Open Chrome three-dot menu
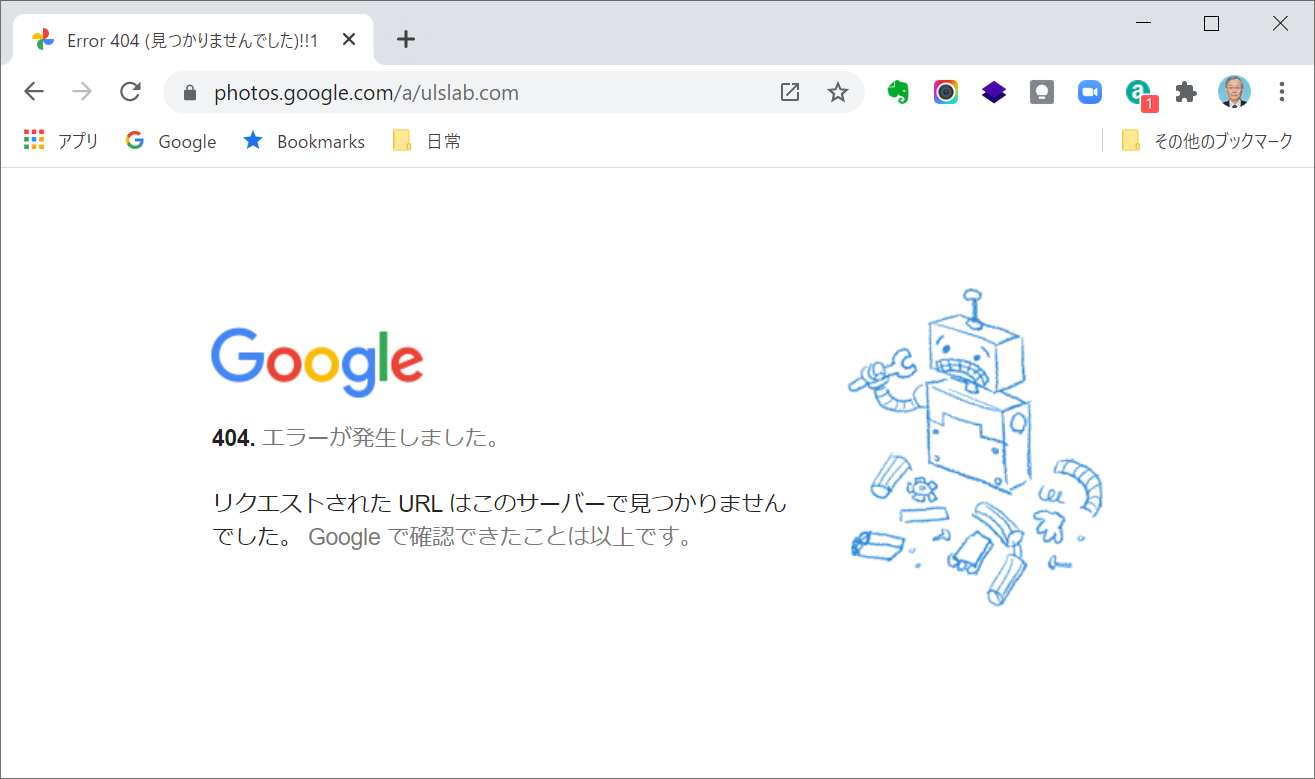The height and width of the screenshot is (779, 1315). click(1282, 92)
